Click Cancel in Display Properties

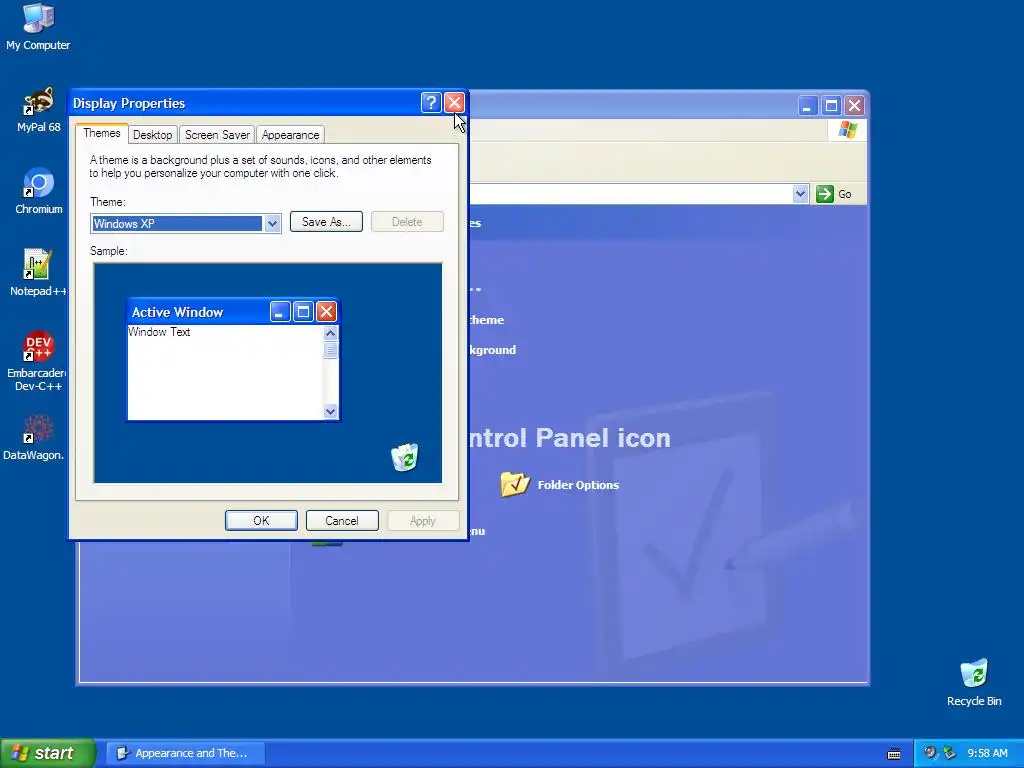coord(342,520)
